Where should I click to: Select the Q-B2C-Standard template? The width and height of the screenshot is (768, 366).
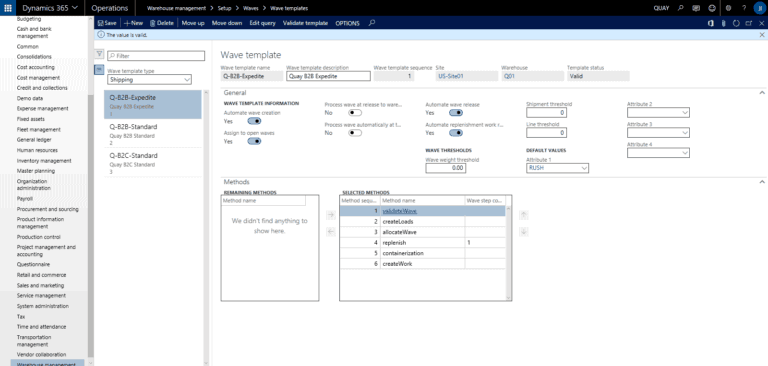(152, 162)
